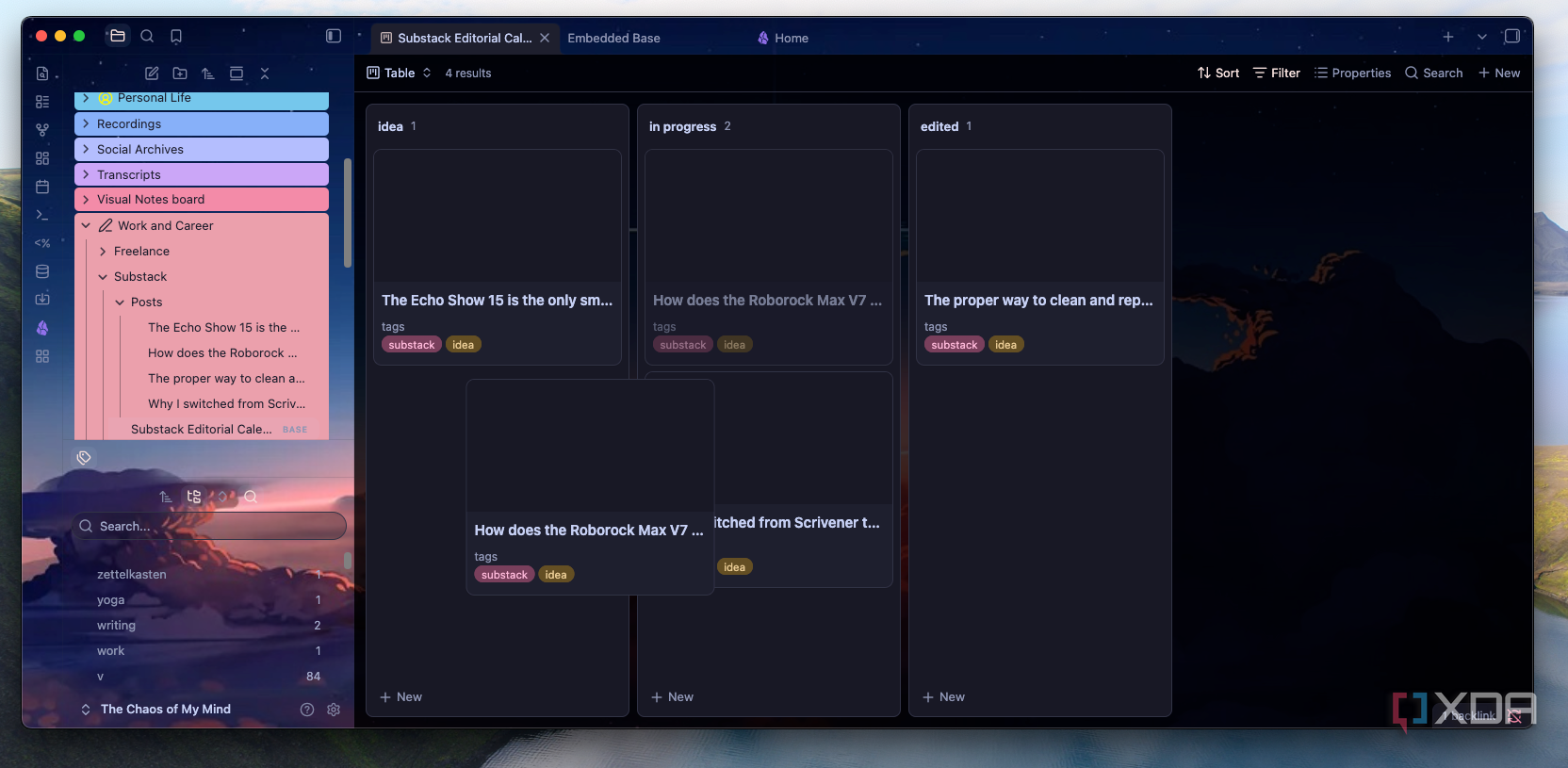Viewport: 1568px width, 768px height.
Task: Select the zettelkasten tag
Action: [x=132, y=575]
